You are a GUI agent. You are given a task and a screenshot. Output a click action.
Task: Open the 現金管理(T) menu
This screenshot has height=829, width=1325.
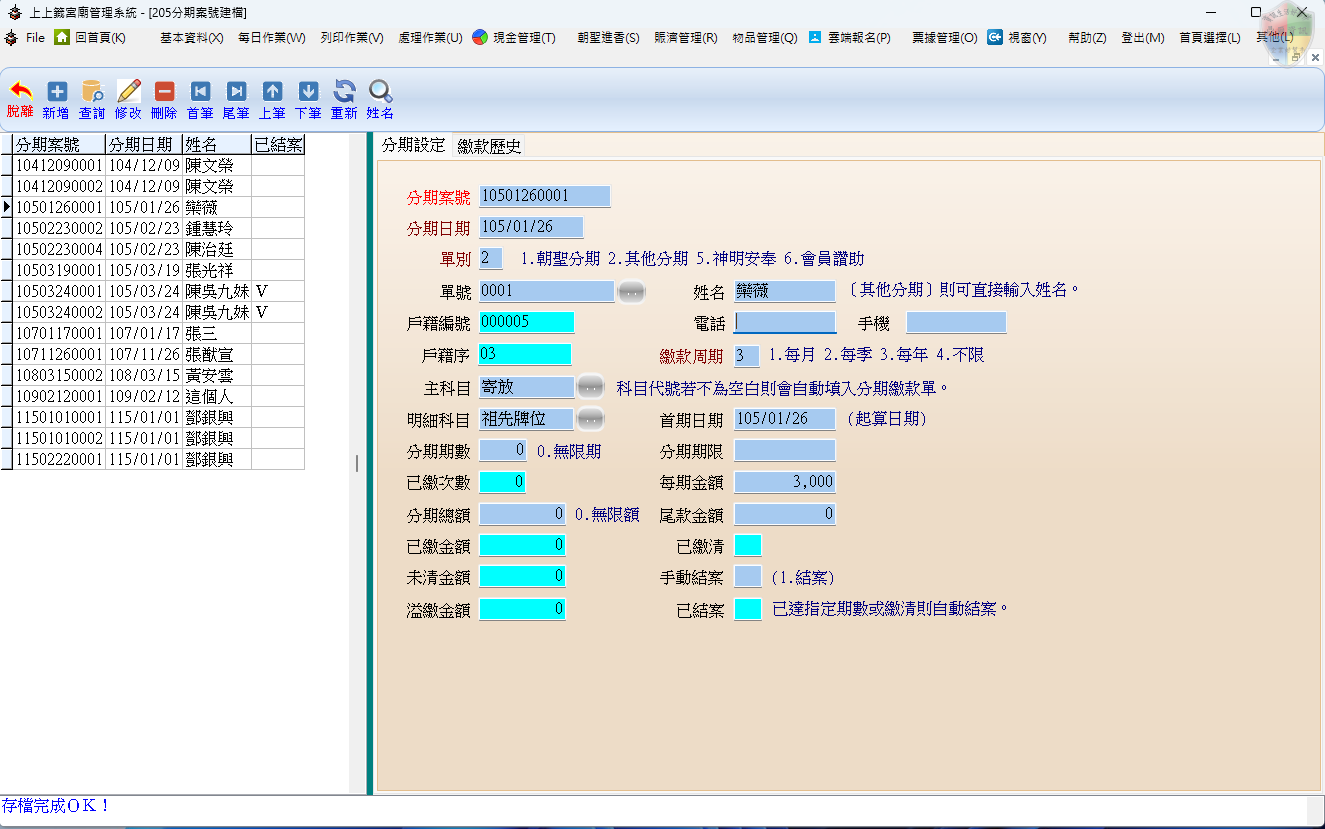[x=513, y=37]
